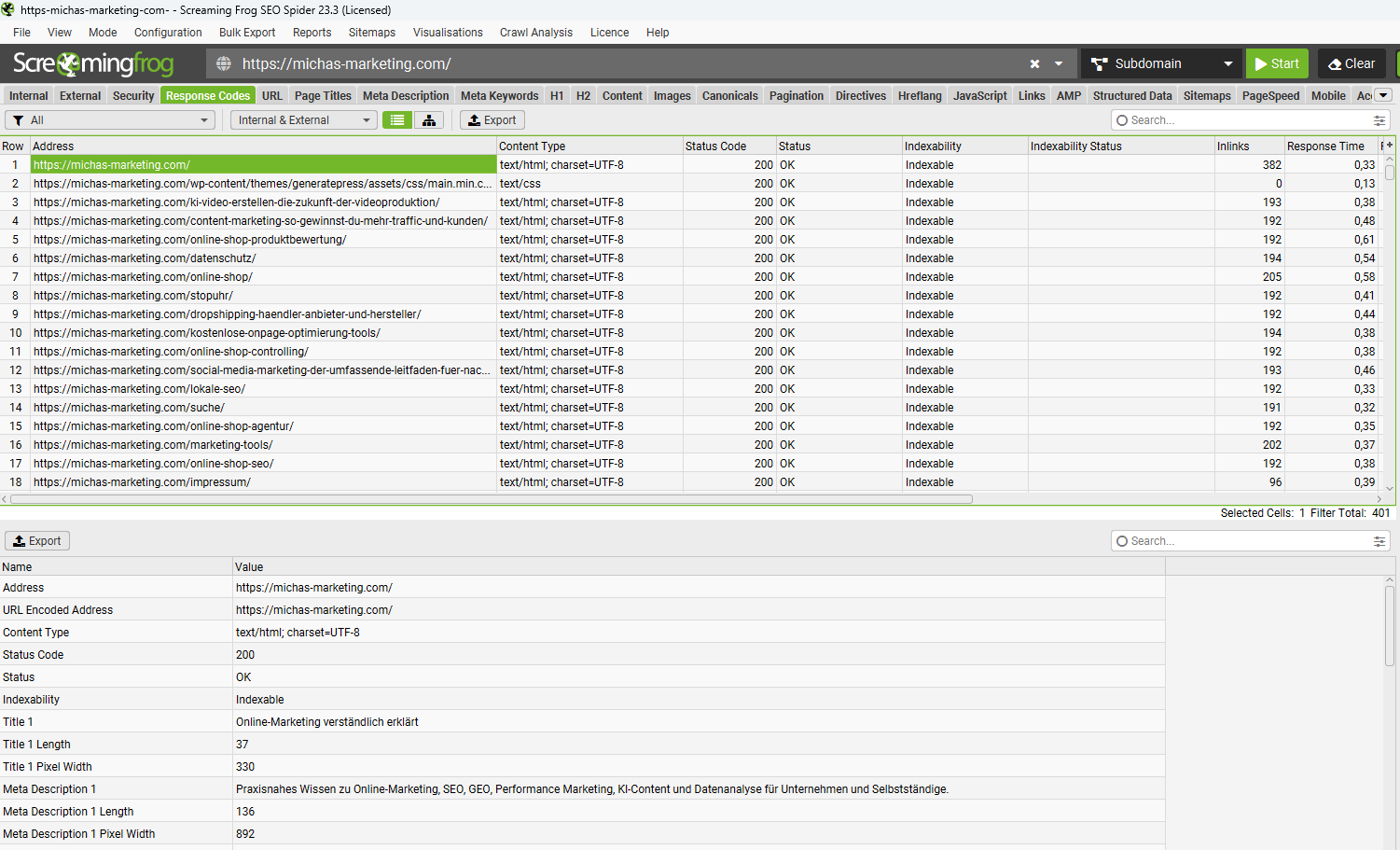
Task: Open the File menu
Action: (x=21, y=32)
